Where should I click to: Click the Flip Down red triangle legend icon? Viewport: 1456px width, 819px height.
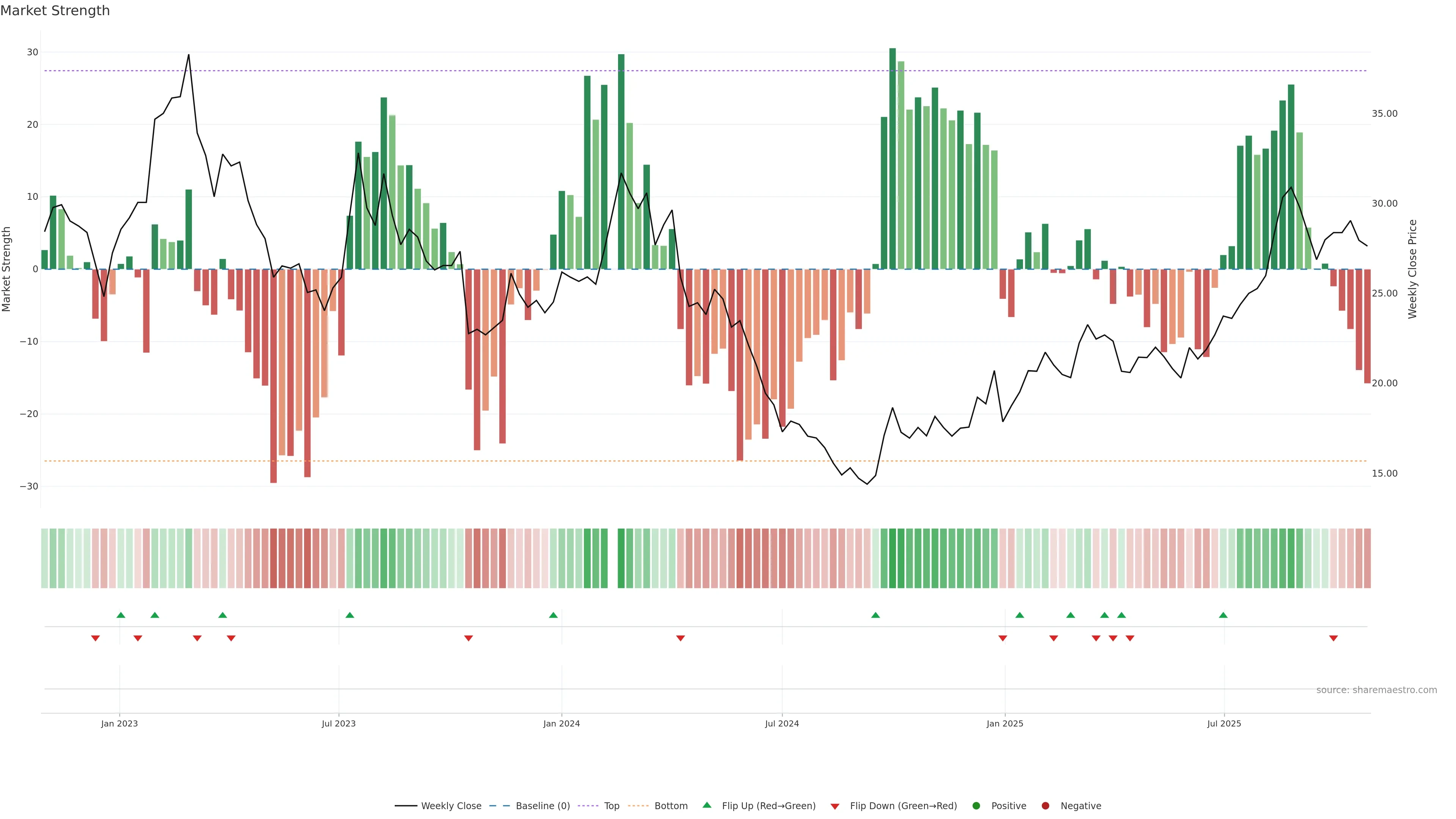[x=835, y=806]
